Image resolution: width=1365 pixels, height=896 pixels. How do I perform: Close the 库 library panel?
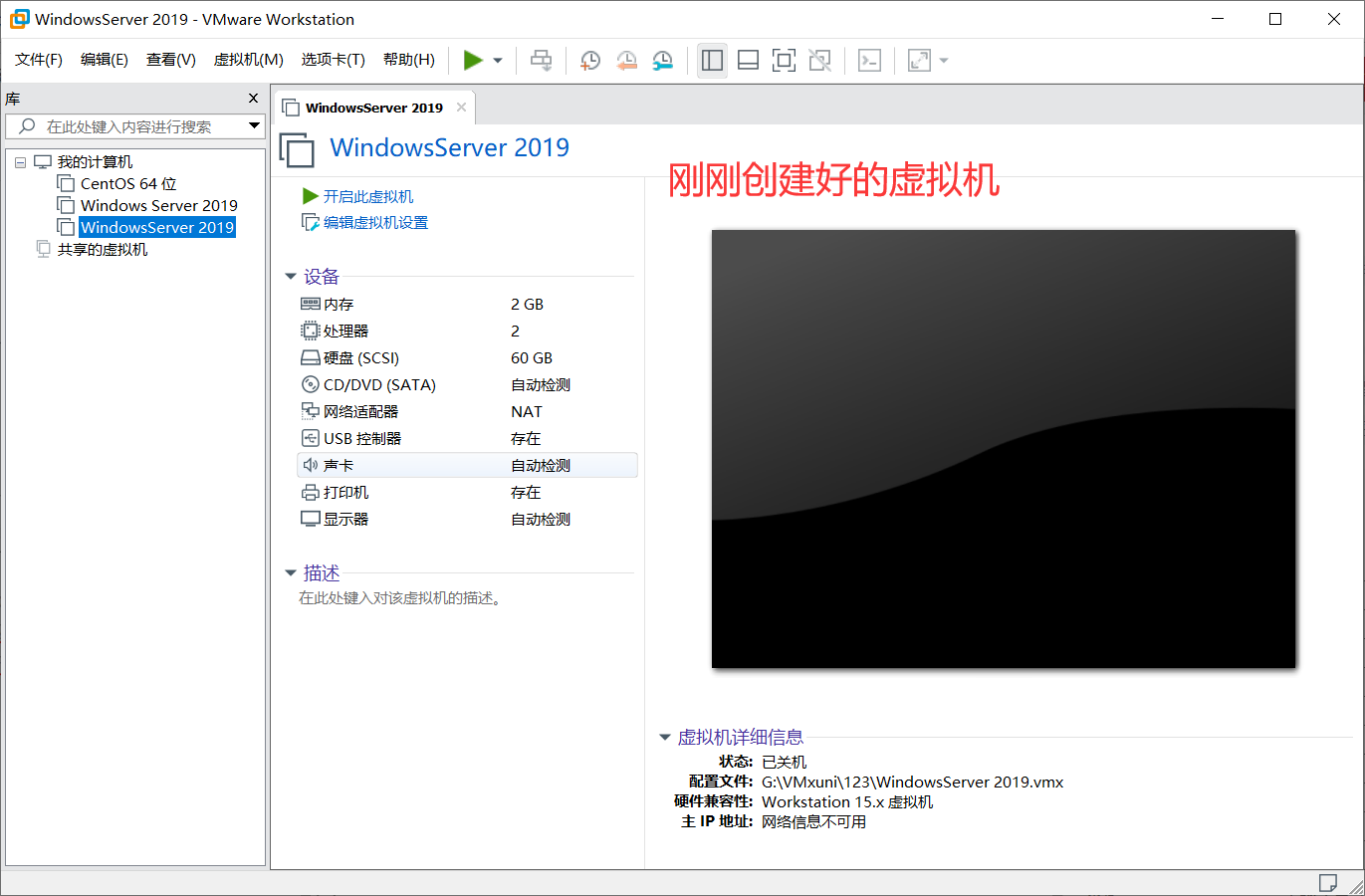tap(253, 99)
